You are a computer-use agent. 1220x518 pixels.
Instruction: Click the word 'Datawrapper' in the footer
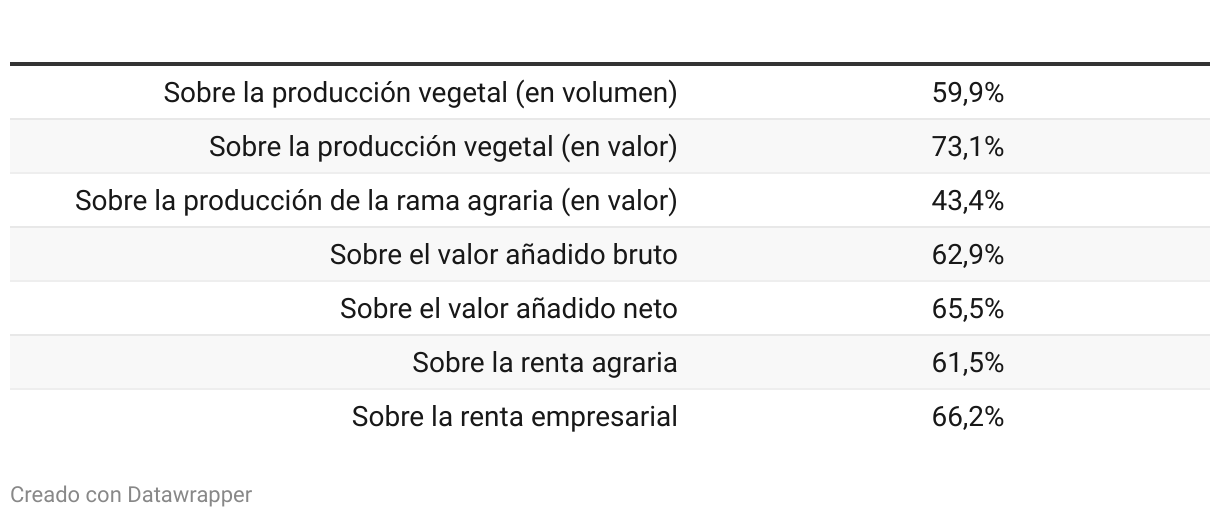tap(190, 494)
